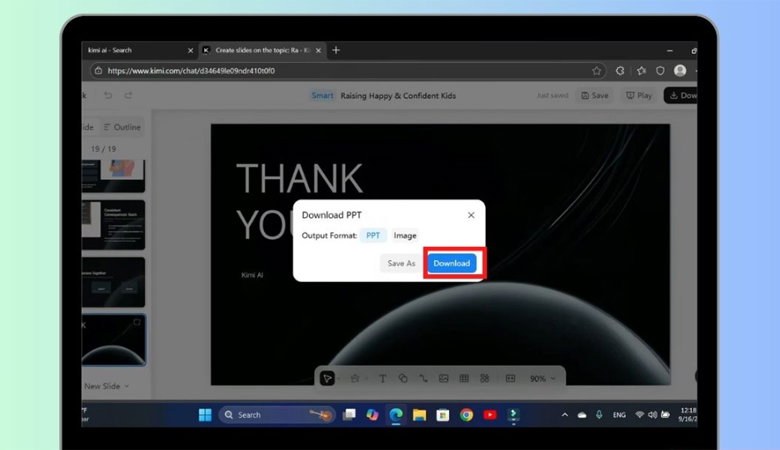Click the delete (trash) tool icon

pyautogui.click(x=355, y=378)
